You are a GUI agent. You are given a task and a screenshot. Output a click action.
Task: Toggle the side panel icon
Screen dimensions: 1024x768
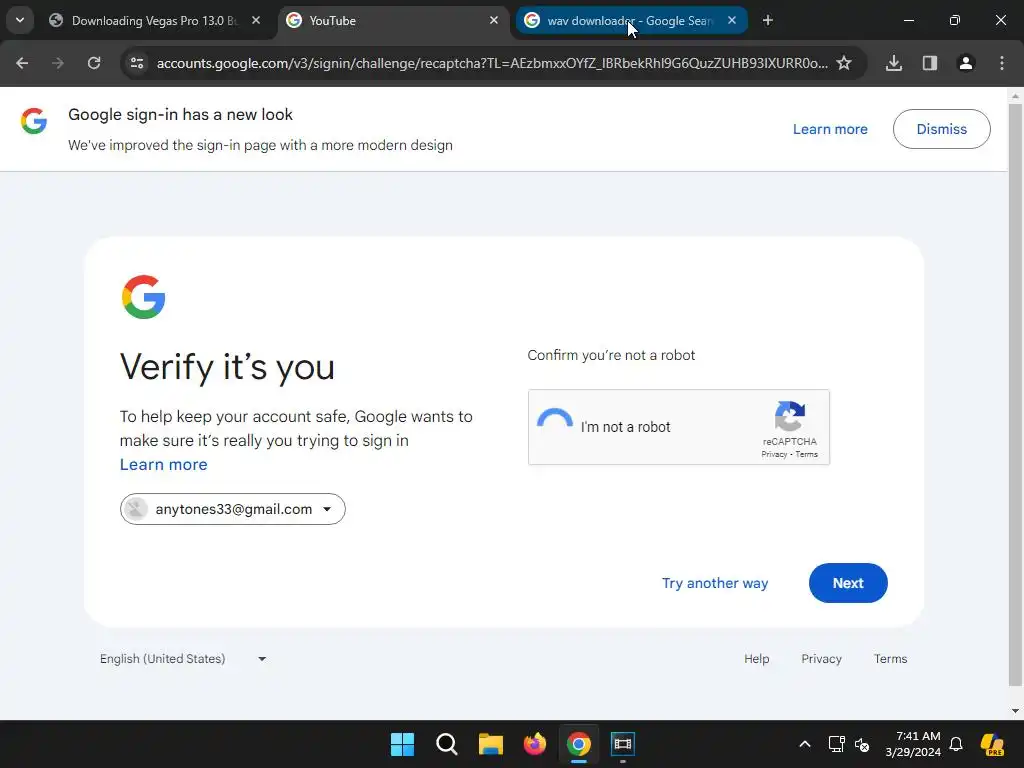(x=930, y=63)
